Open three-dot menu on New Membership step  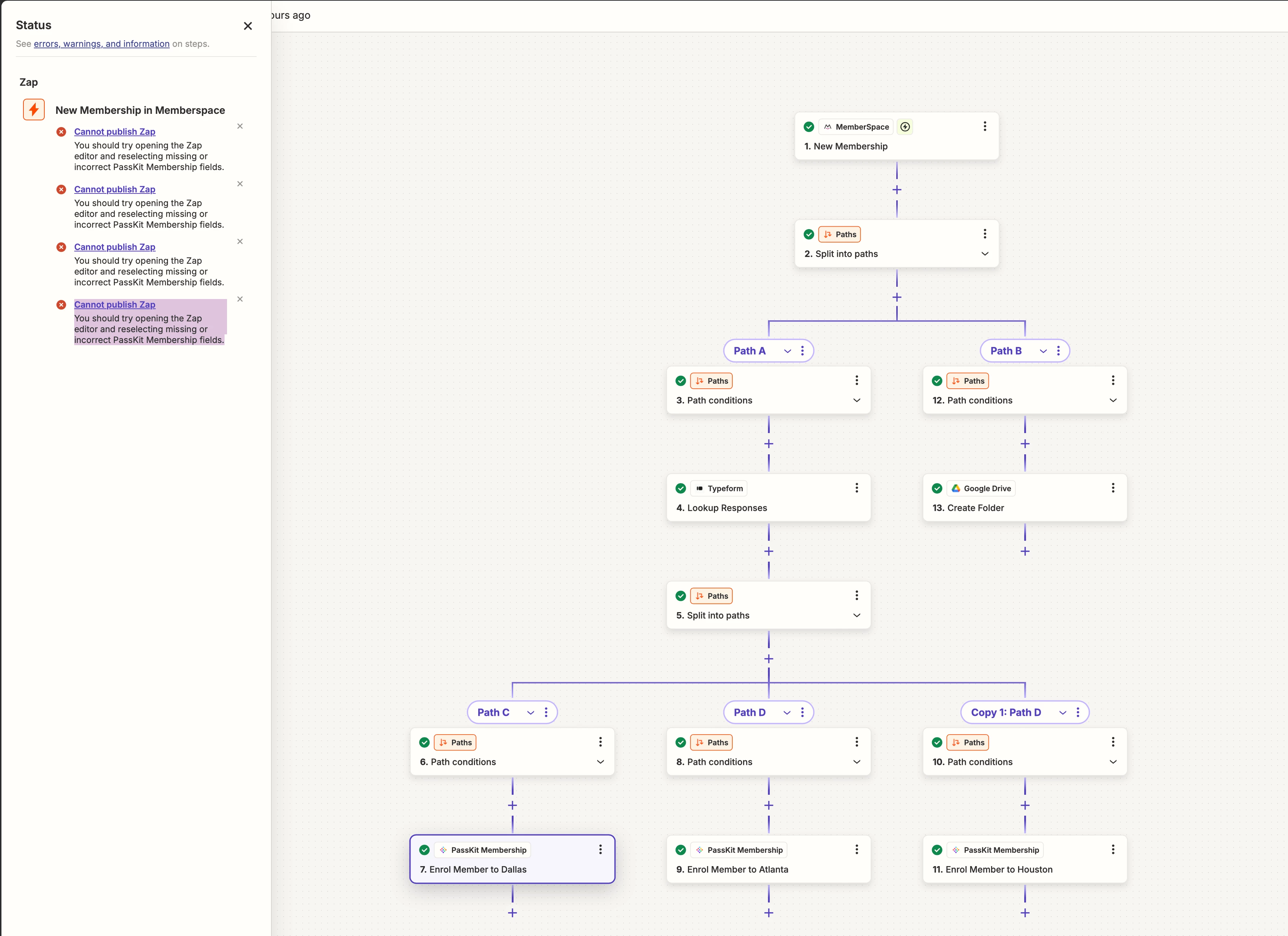(985, 126)
